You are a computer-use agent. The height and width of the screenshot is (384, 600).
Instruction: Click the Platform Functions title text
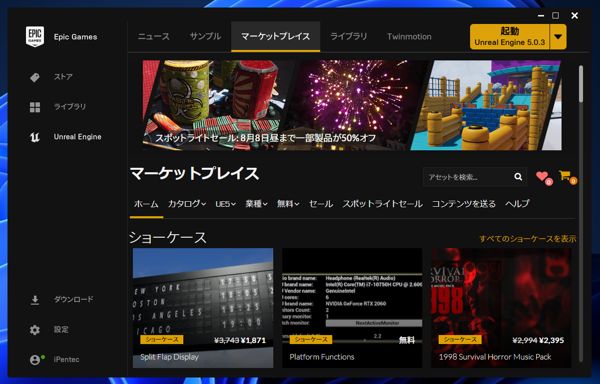(322, 357)
